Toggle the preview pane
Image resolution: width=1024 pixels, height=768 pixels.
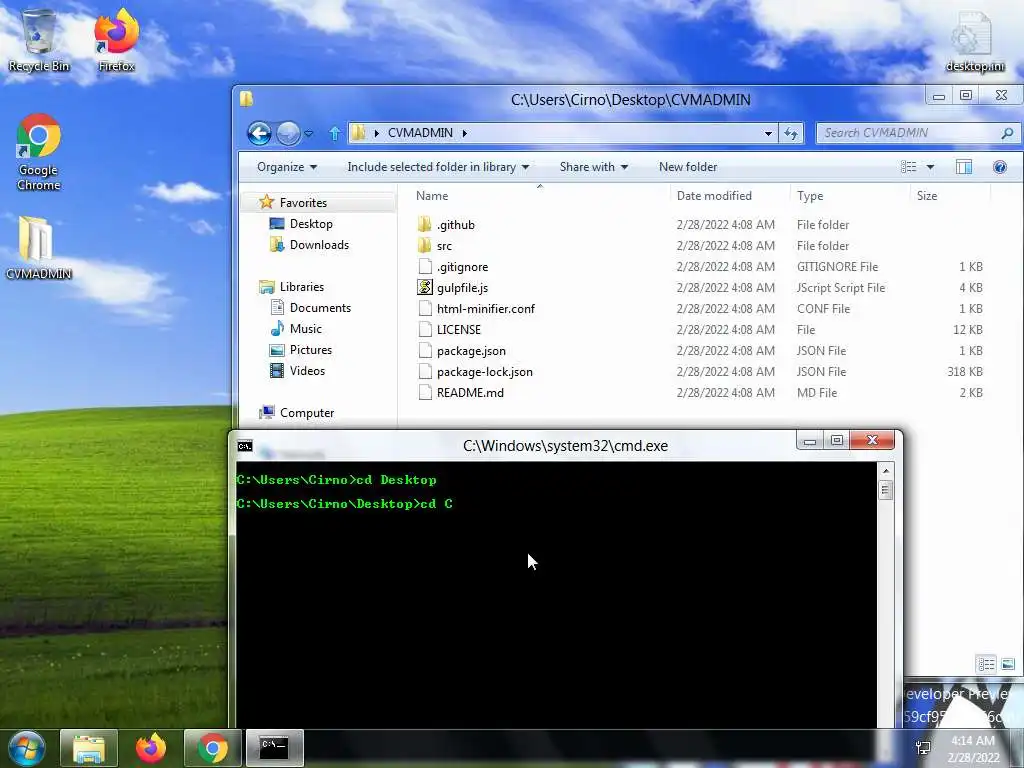pyautogui.click(x=964, y=167)
